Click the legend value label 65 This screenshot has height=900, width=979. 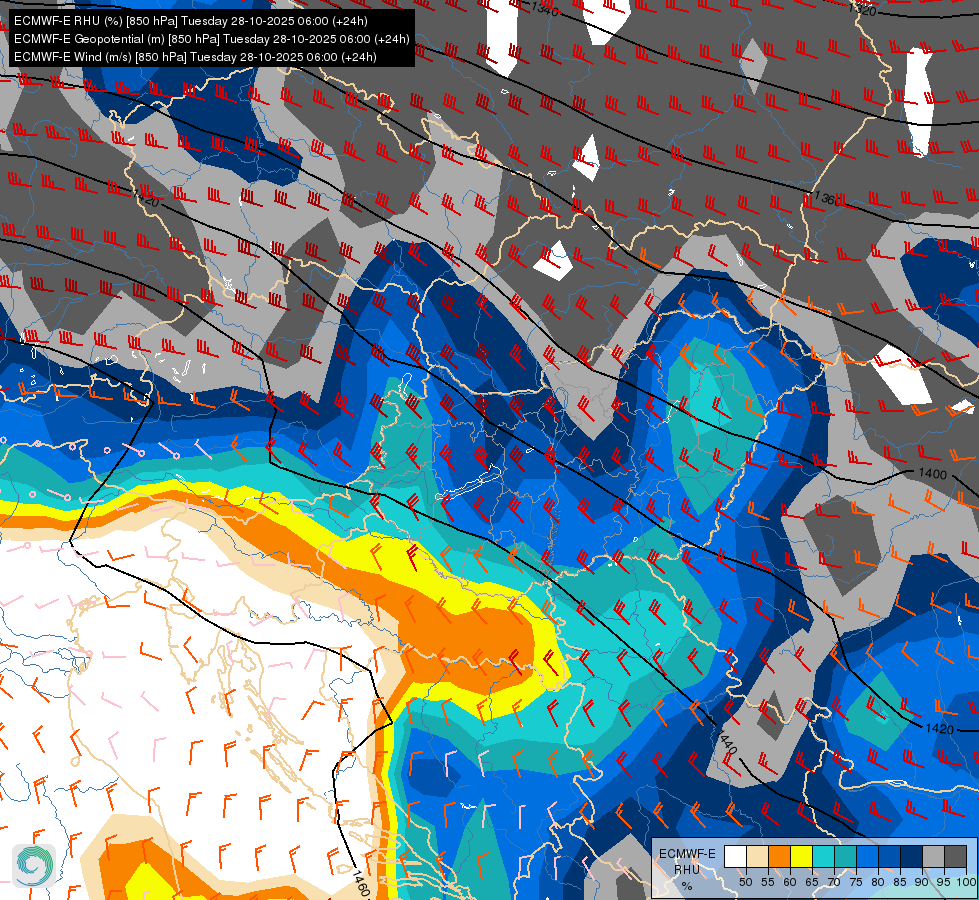coord(812,882)
